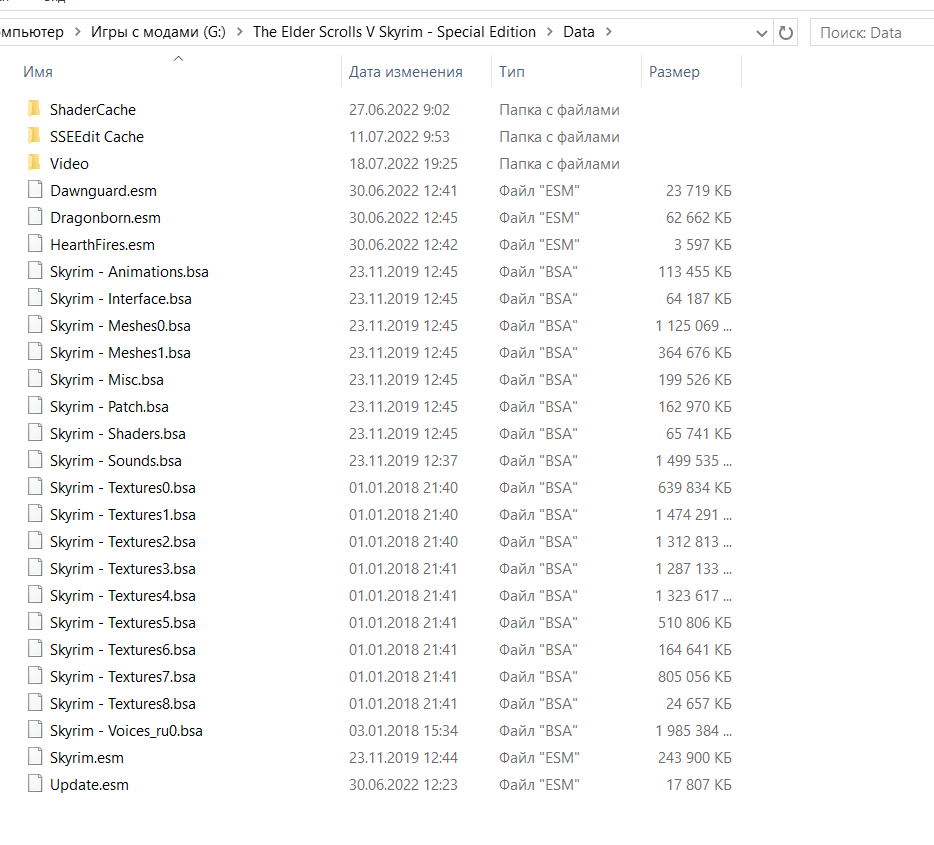Click the Update.esm file icon
The image size is (934, 845).
click(x=35, y=784)
